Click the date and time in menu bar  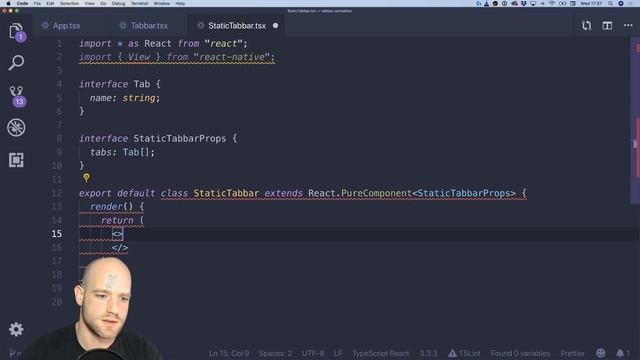591,3
